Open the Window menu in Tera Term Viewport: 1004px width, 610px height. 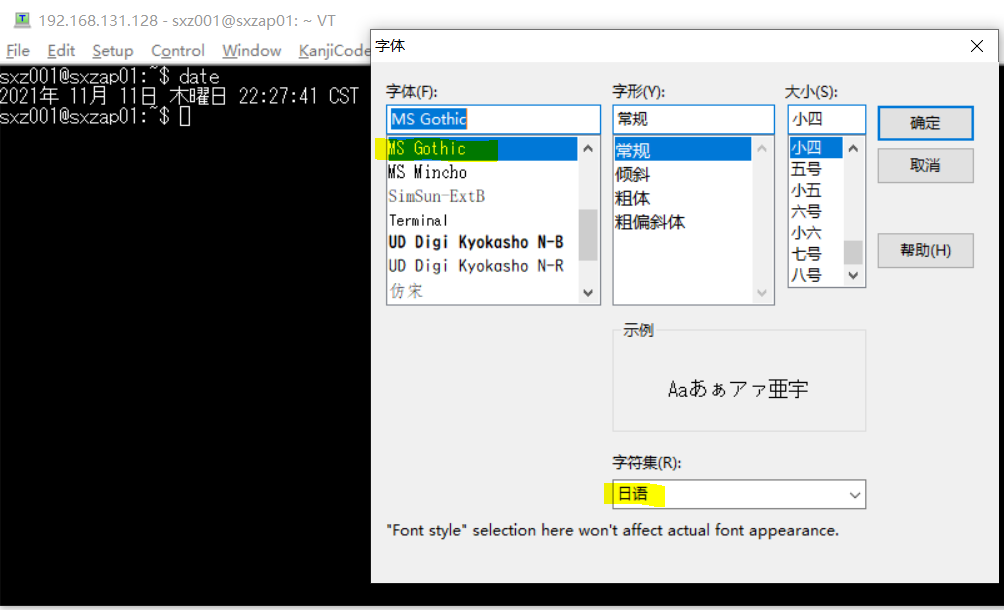click(252, 51)
